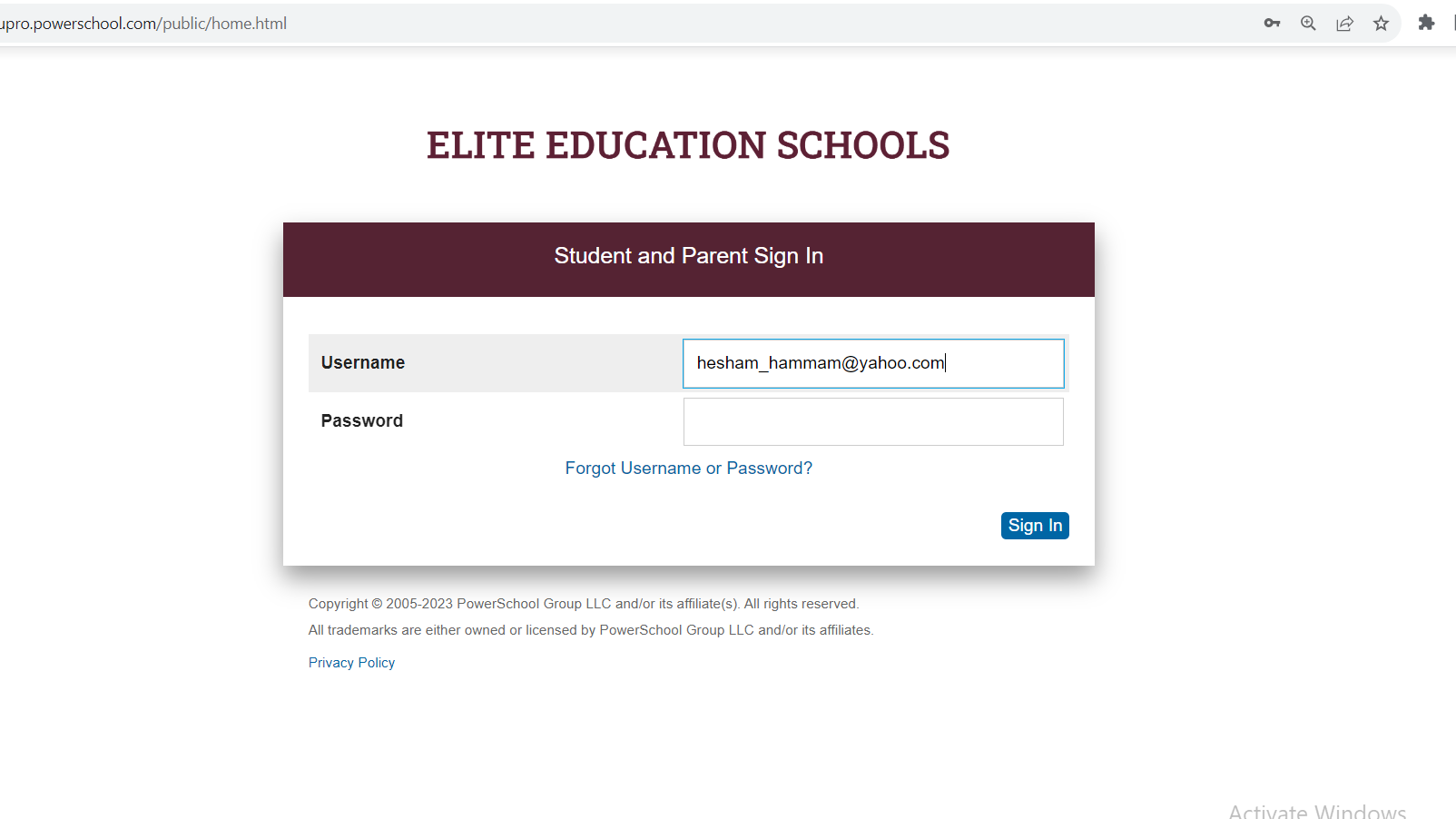Open the saved passwords key icon

pos(1272,23)
